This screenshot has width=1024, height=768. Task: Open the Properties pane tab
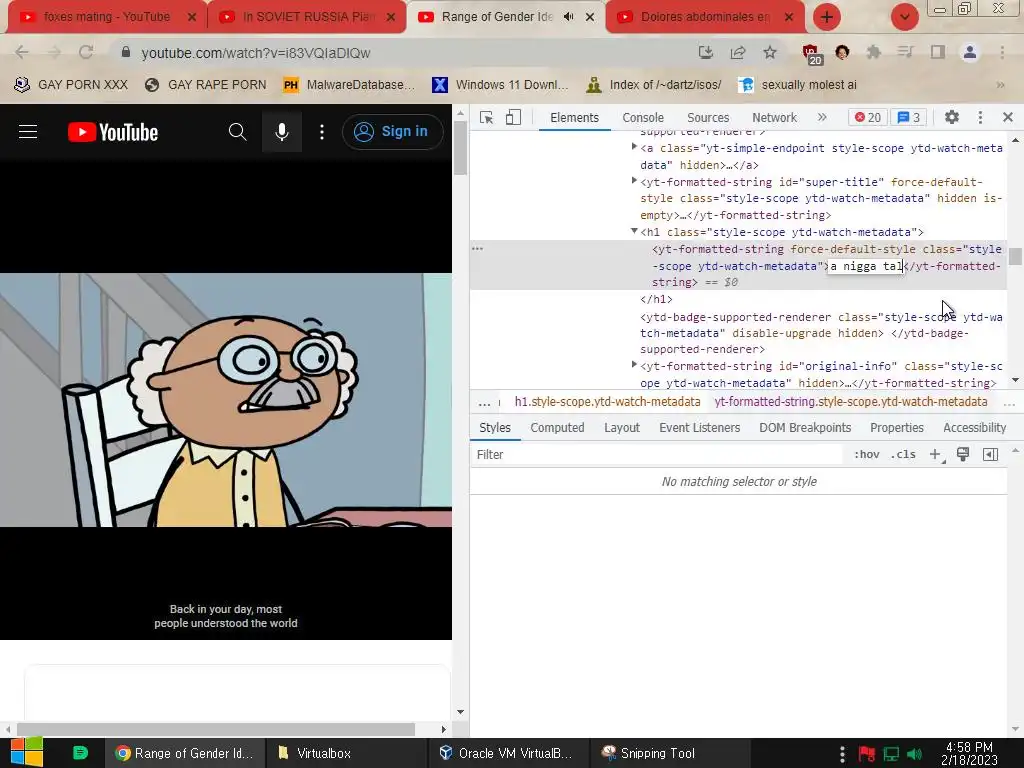897,428
